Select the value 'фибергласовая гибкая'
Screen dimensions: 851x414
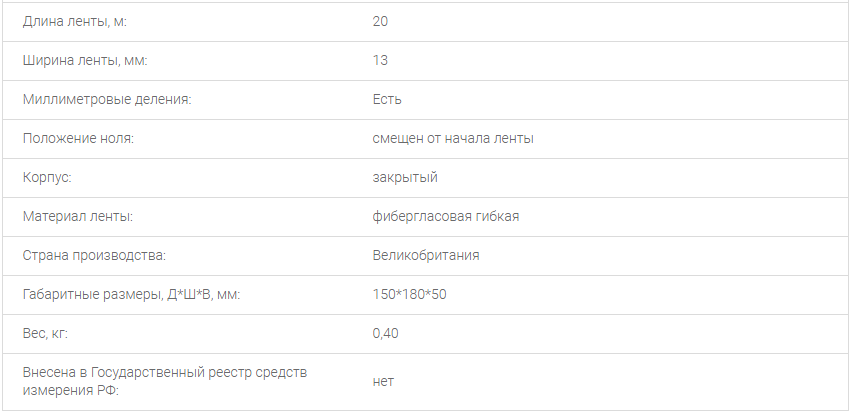tap(445, 216)
